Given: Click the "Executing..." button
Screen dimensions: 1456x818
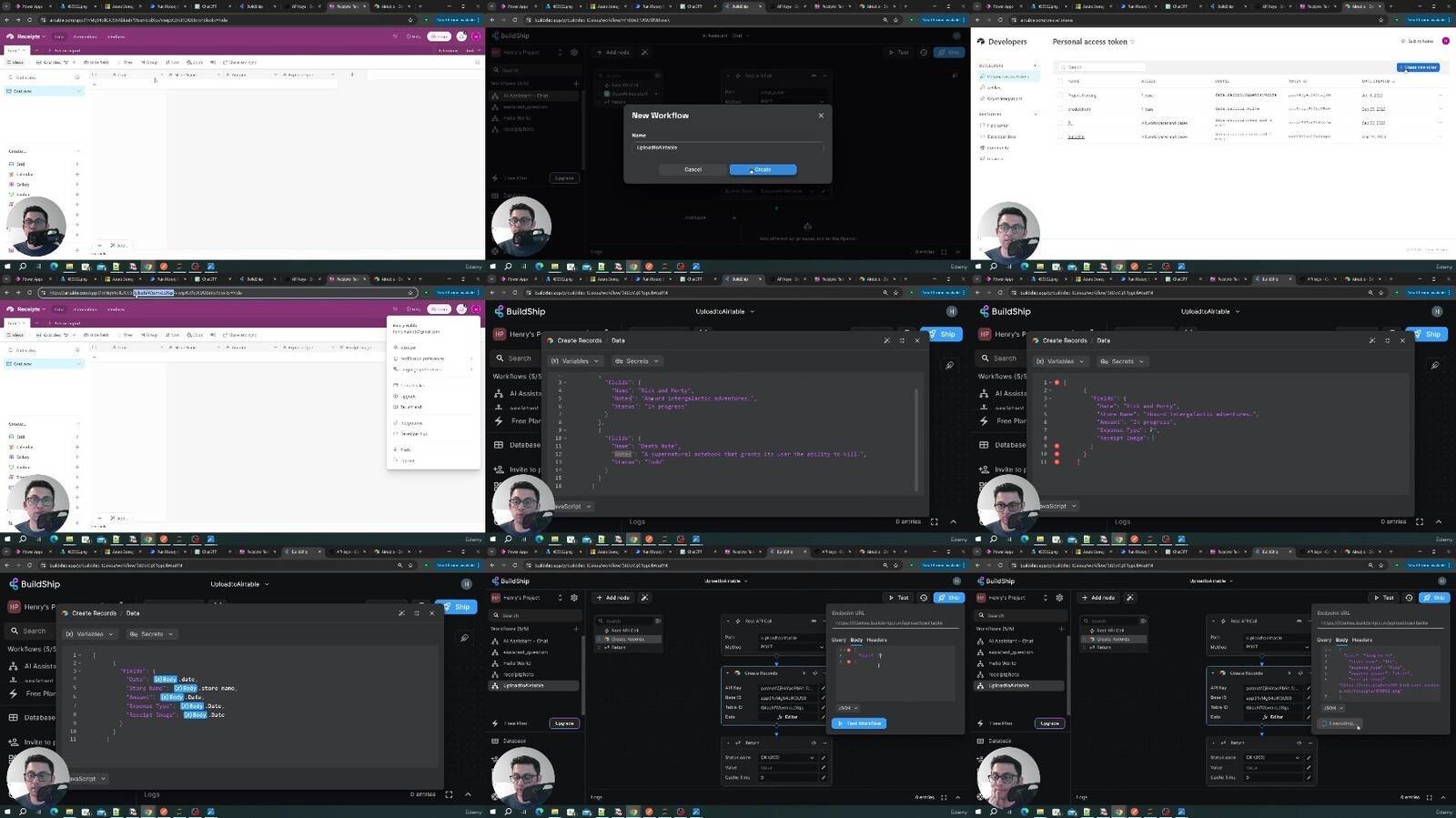Looking at the screenshot, I should pos(1340,723).
